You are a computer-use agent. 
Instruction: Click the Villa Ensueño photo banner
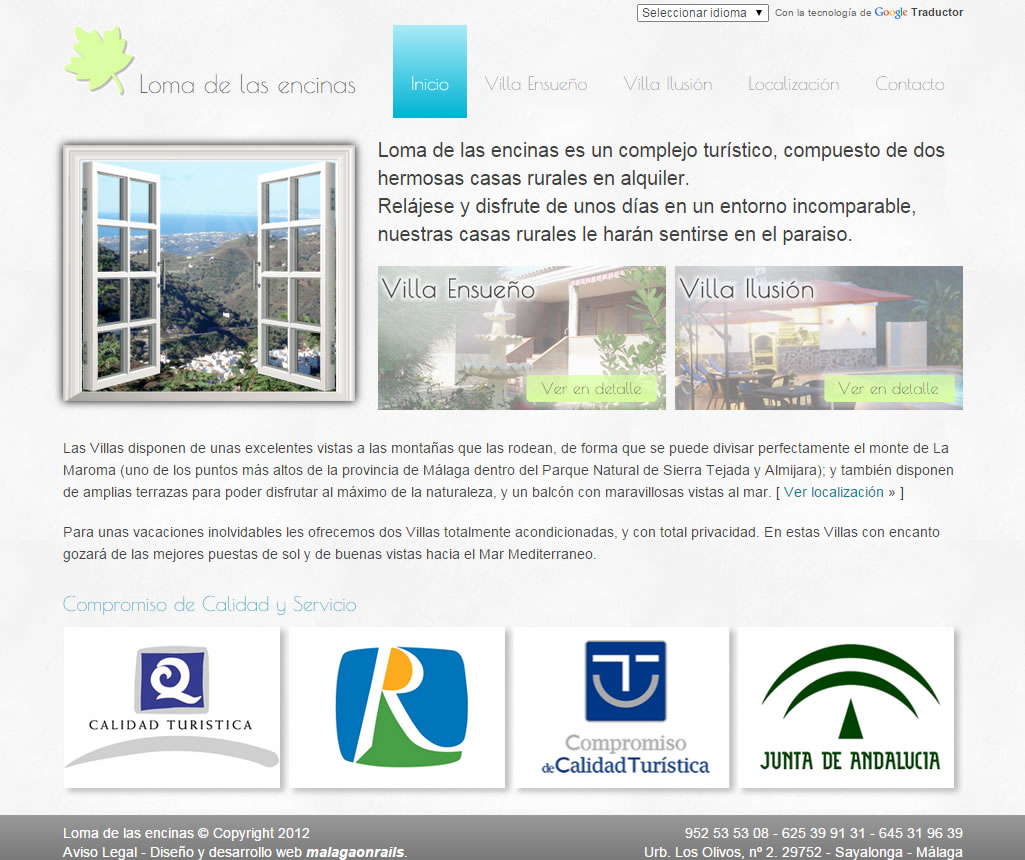point(522,338)
